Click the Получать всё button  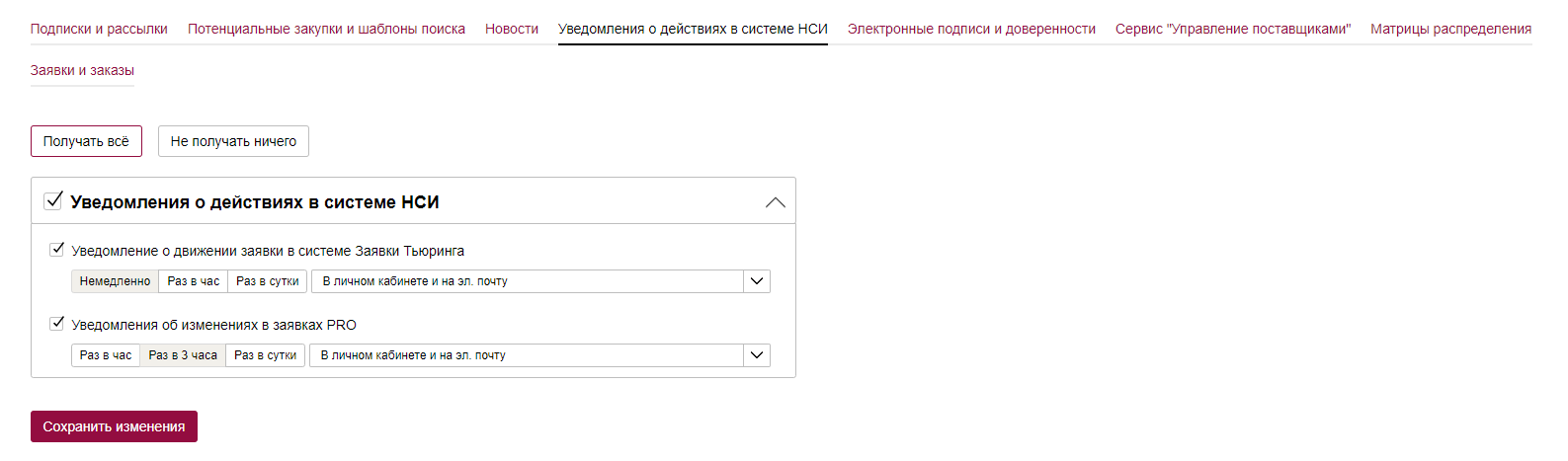[x=86, y=141]
